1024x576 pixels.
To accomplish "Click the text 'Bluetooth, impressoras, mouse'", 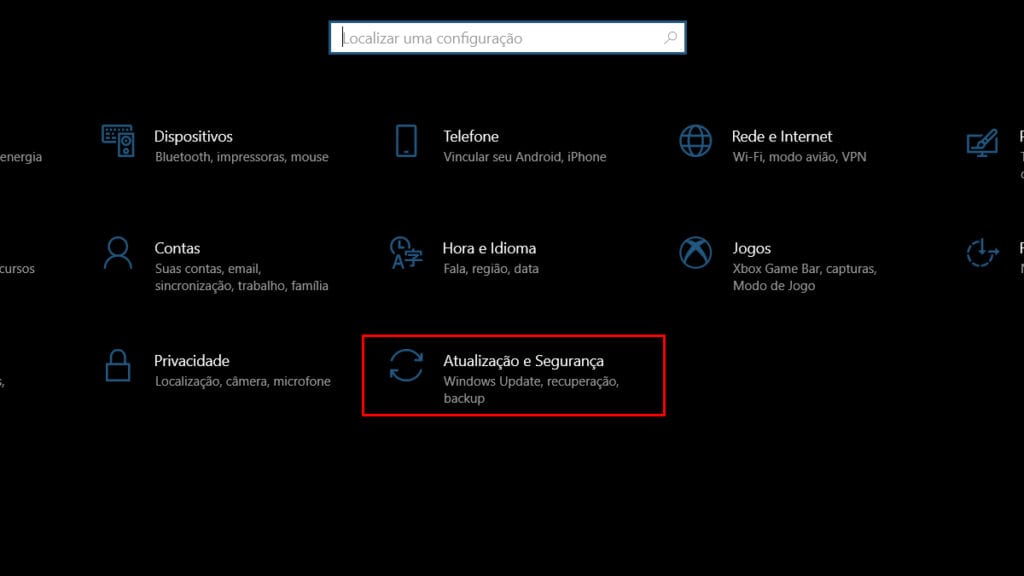I will (242, 157).
